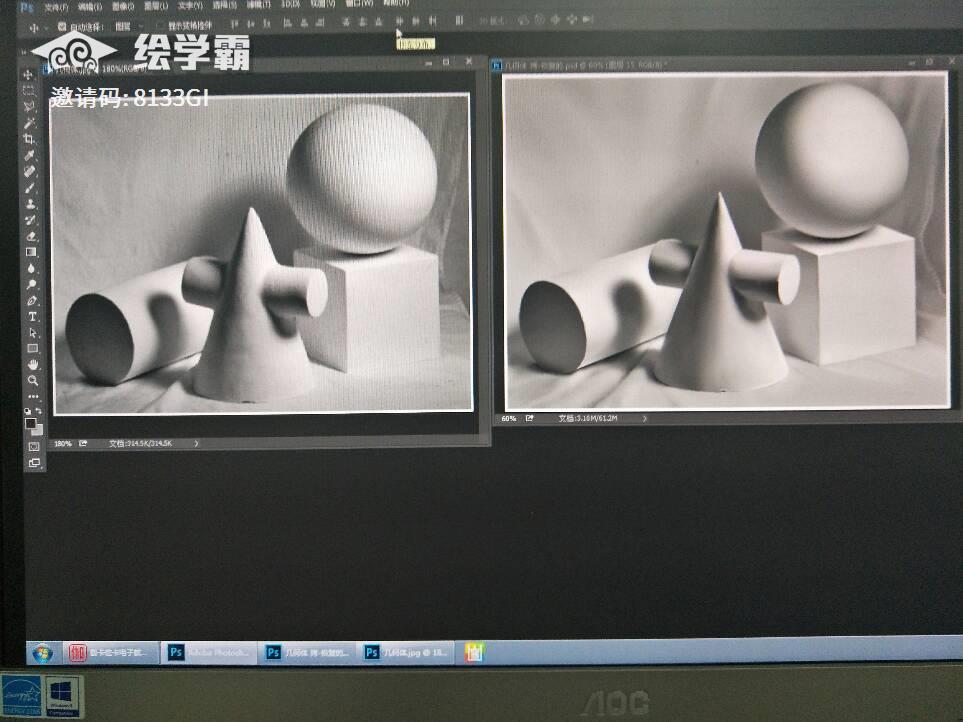Open the 编辑(E) menu
The width and height of the screenshot is (963, 722).
pyautogui.click(x=90, y=7)
